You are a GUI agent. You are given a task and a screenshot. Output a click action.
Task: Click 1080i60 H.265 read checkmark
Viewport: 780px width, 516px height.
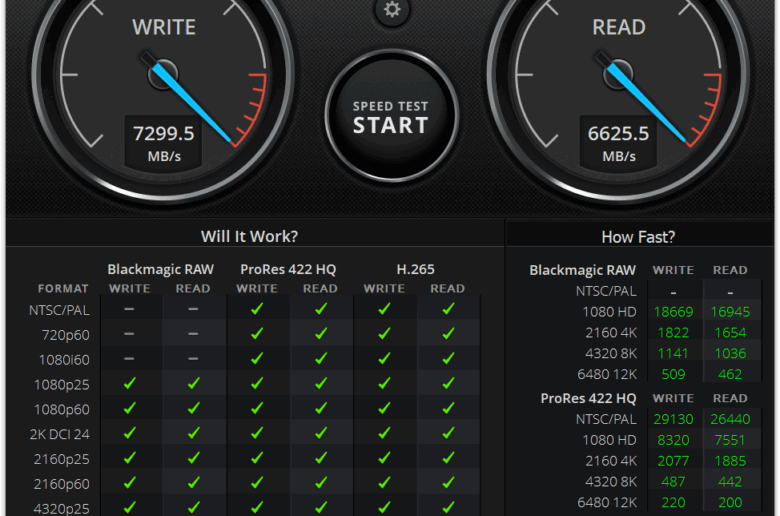pos(448,358)
